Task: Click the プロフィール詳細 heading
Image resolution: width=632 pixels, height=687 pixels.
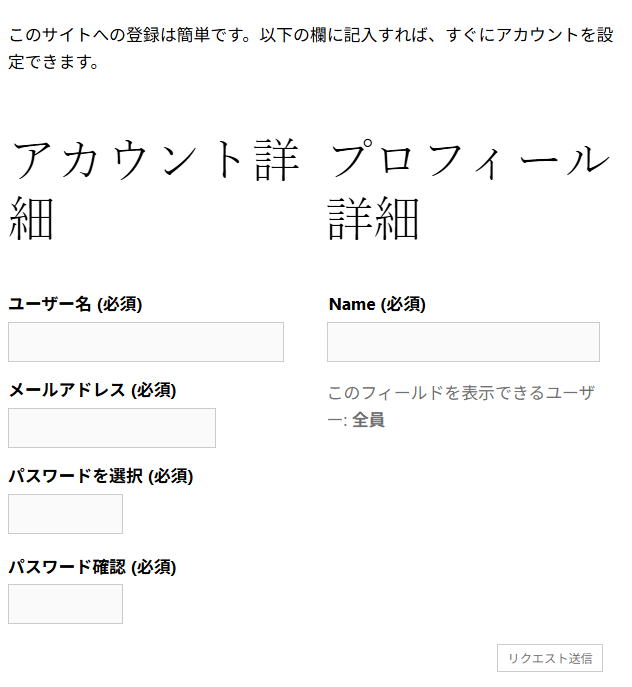Action: click(x=468, y=188)
